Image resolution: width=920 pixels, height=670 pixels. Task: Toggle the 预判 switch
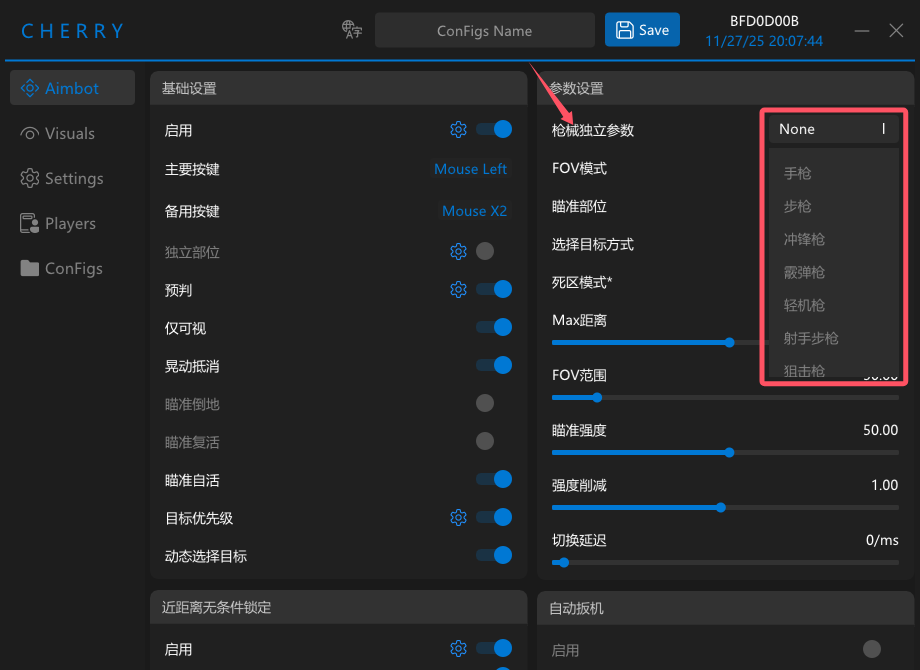(494, 289)
